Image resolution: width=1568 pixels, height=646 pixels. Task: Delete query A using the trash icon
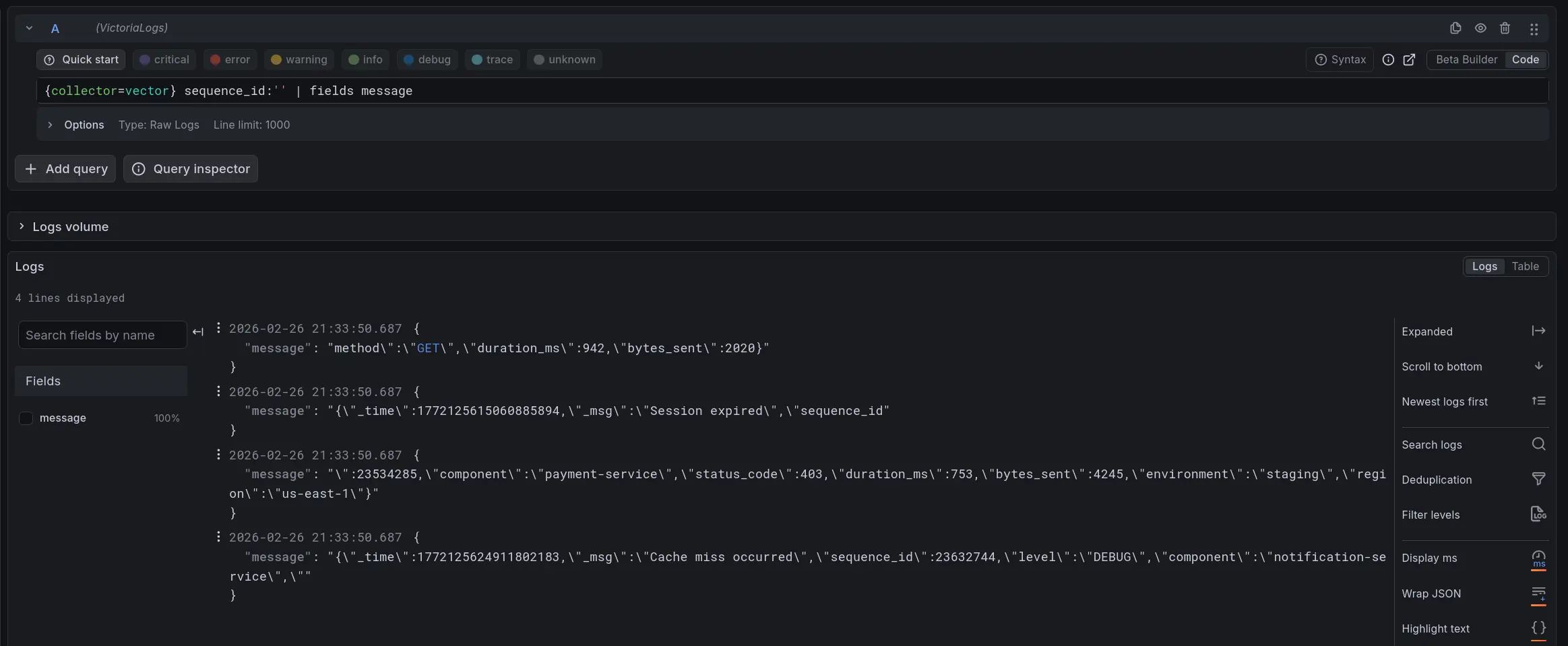(1505, 28)
